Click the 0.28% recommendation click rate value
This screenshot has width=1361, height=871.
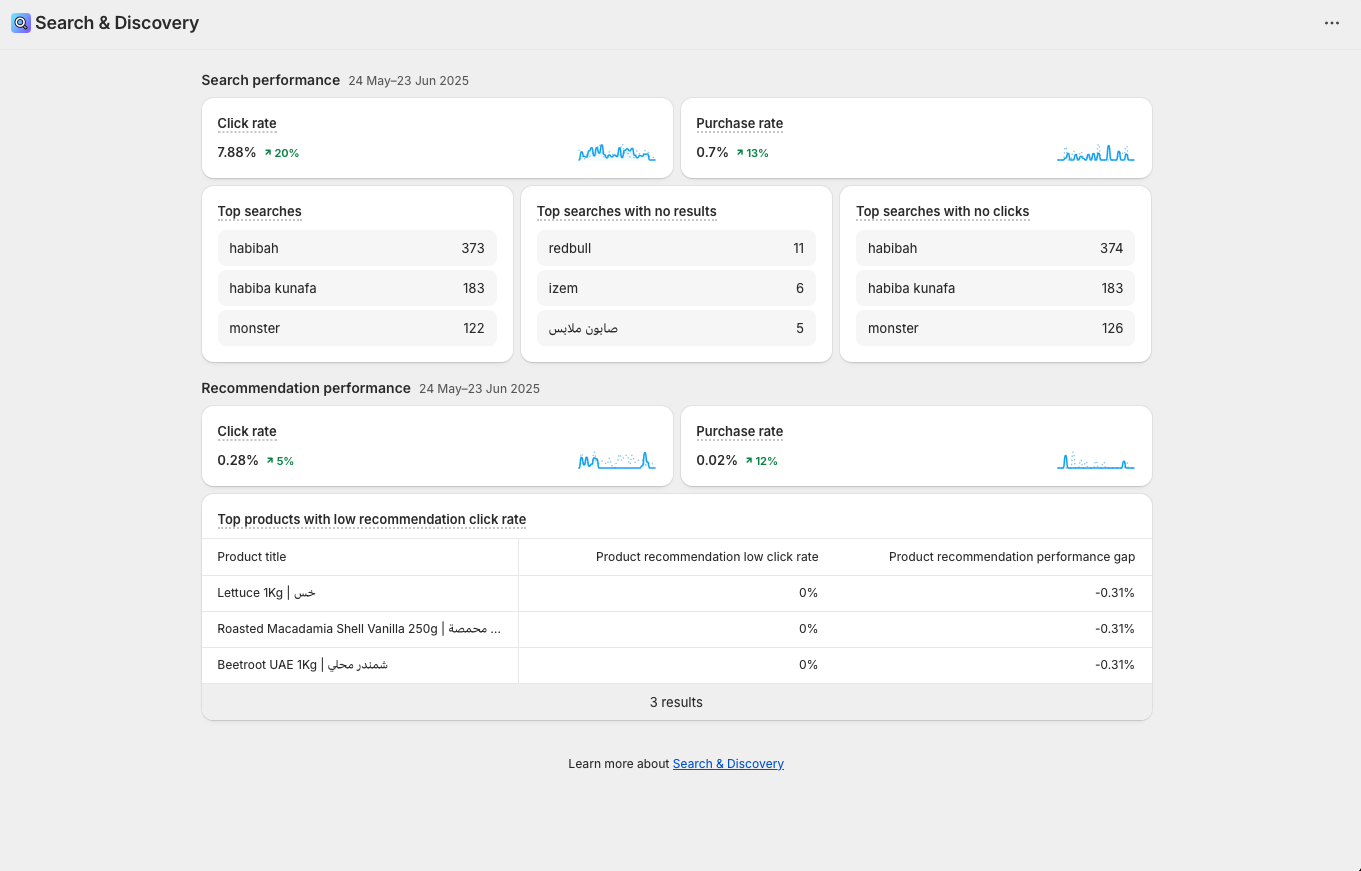click(x=238, y=461)
